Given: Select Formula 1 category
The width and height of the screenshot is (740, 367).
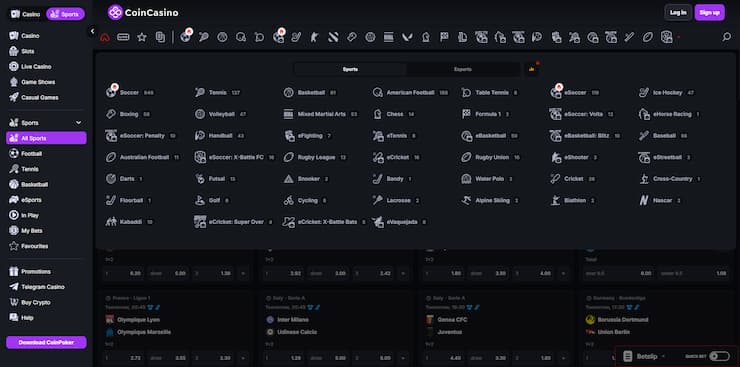Looking at the screenshot, I should [x=486, y=114].
